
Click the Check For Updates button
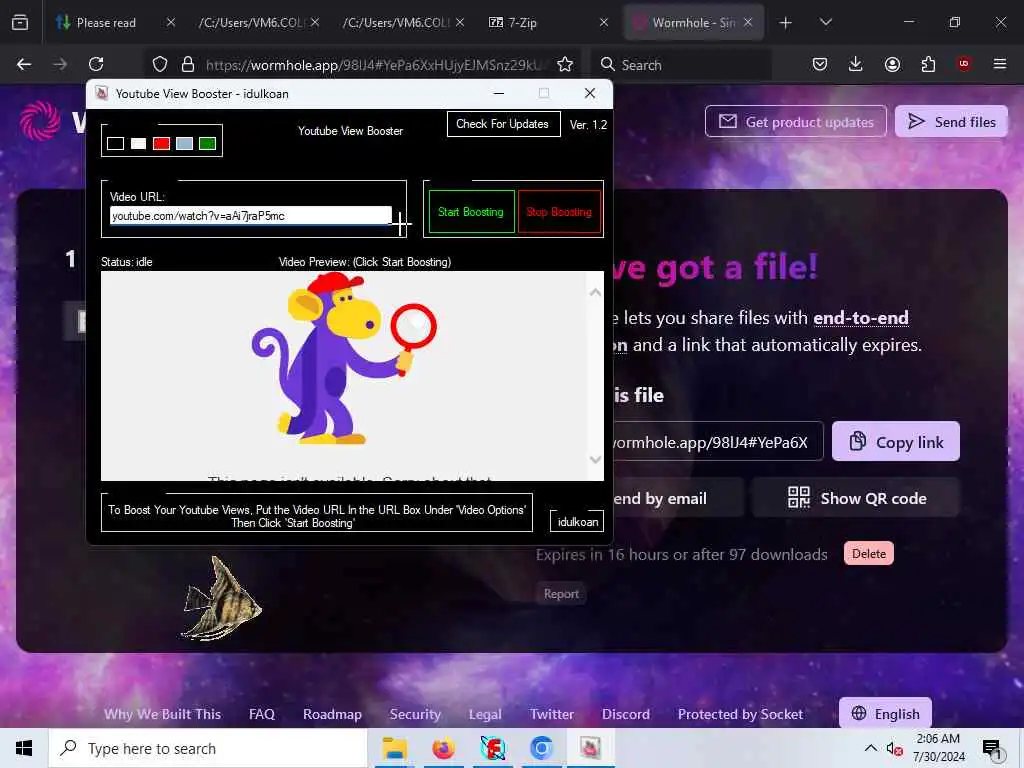(x=503, y=124)
